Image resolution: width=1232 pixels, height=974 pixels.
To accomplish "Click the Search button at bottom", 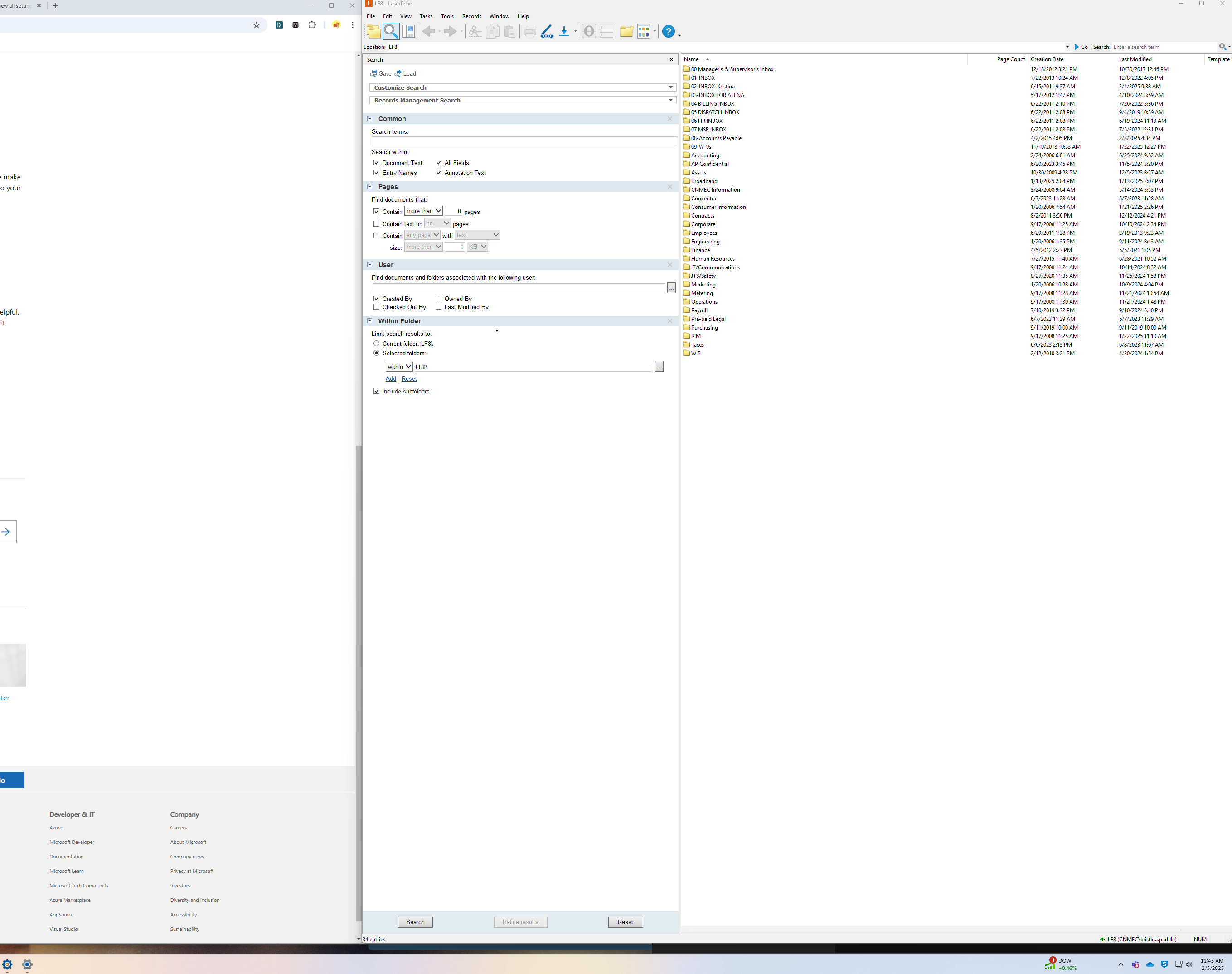I will click(x=415, y=922).
